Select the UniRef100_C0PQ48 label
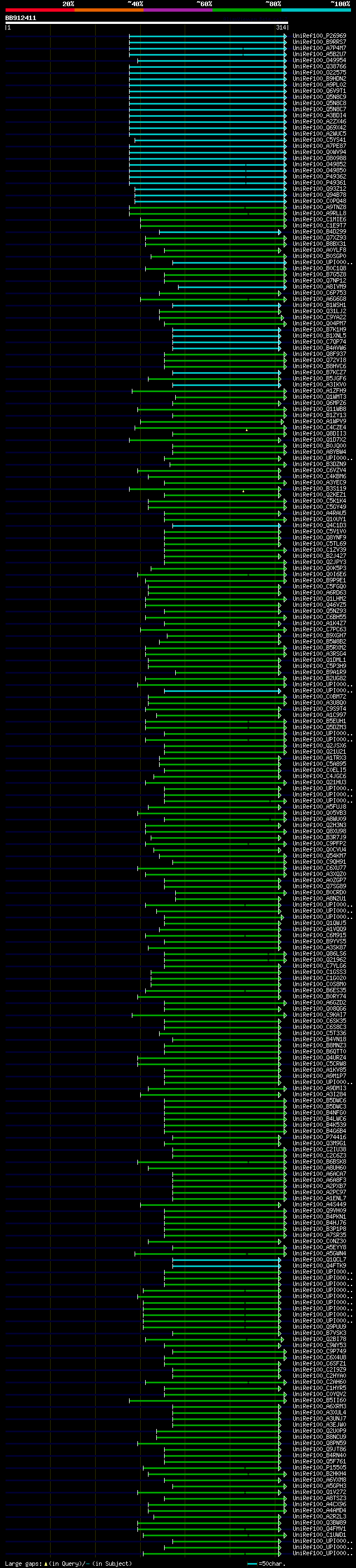356x1568 pixels. point(319,201)
